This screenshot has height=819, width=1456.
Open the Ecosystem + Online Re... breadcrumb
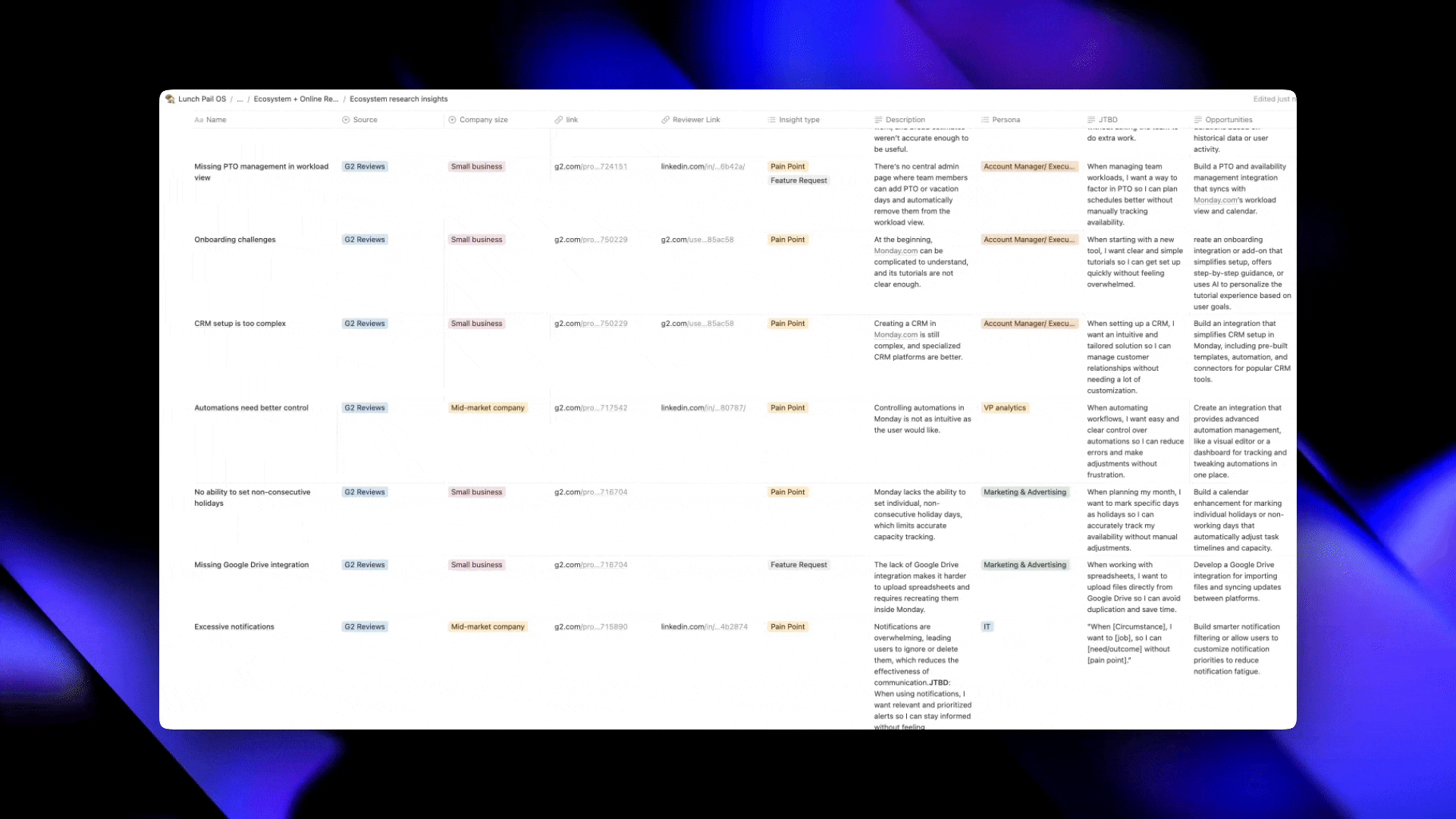(x=296, y=99)
